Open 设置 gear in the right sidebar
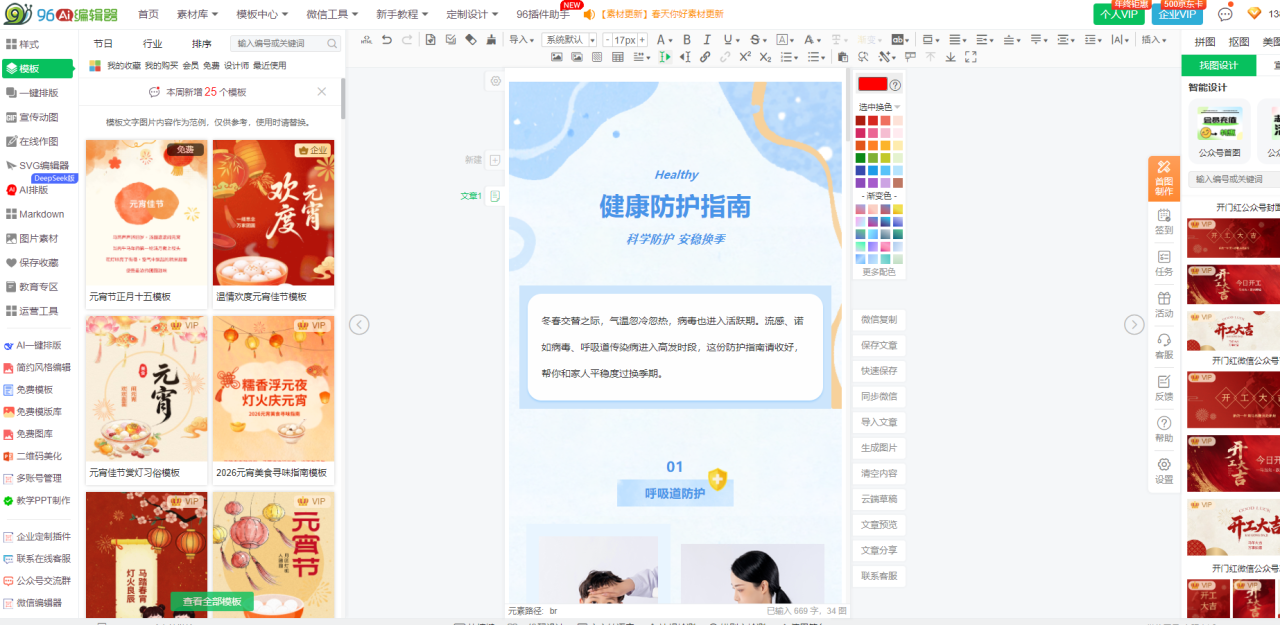1280x625 pixels. (x=1164, y=470)
